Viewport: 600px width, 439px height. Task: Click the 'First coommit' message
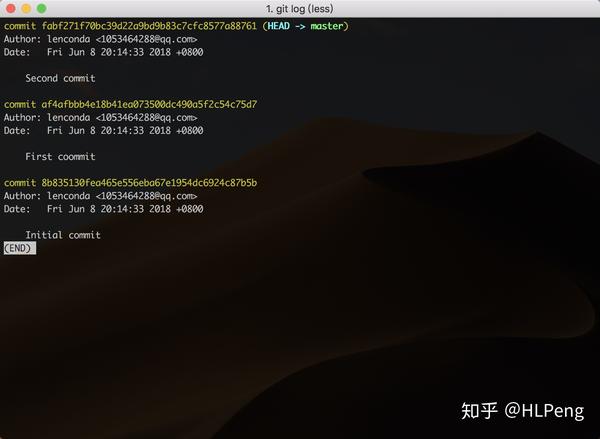click(x=60, y=157)
